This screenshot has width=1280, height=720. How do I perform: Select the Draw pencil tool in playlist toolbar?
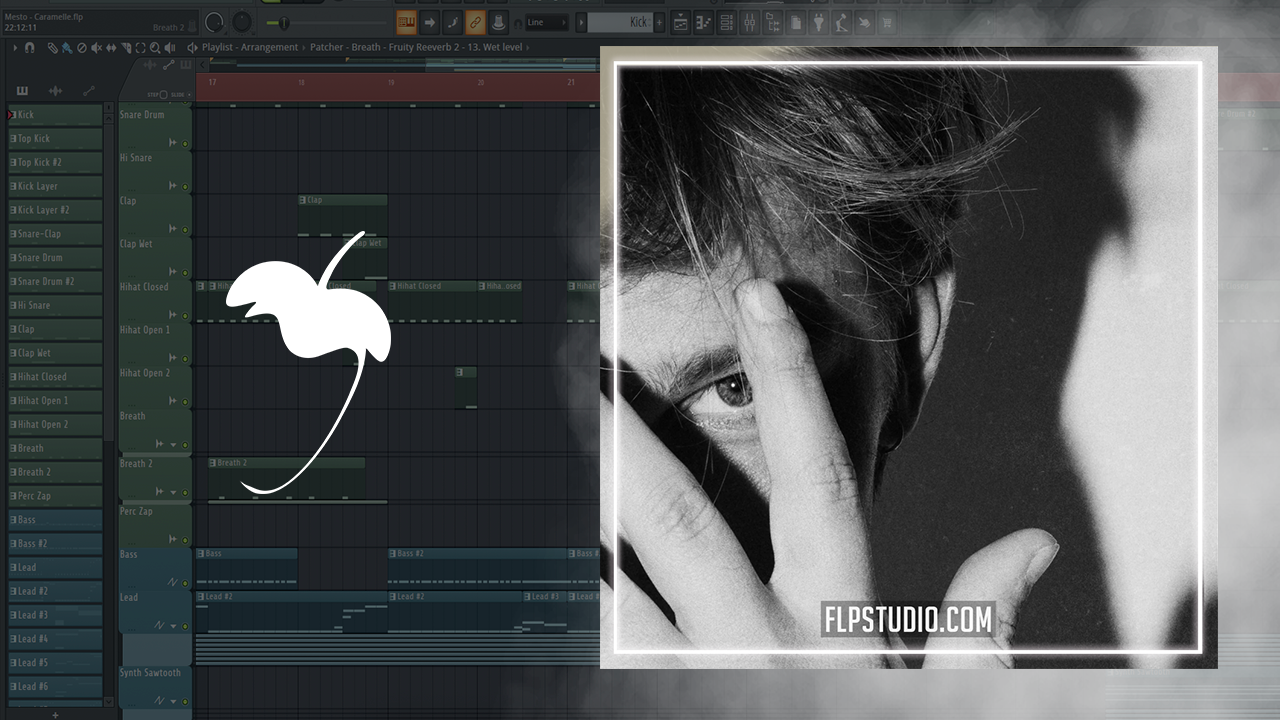tap(54, 47)
